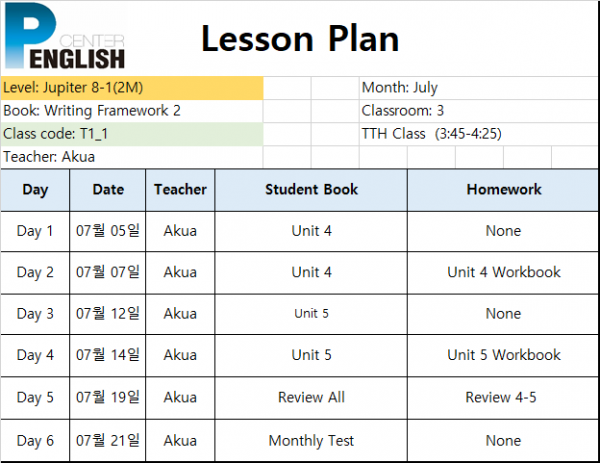Select the Unit 5 Workbook homework cell
Screen dimensions: 600x463
coord(503,355)
